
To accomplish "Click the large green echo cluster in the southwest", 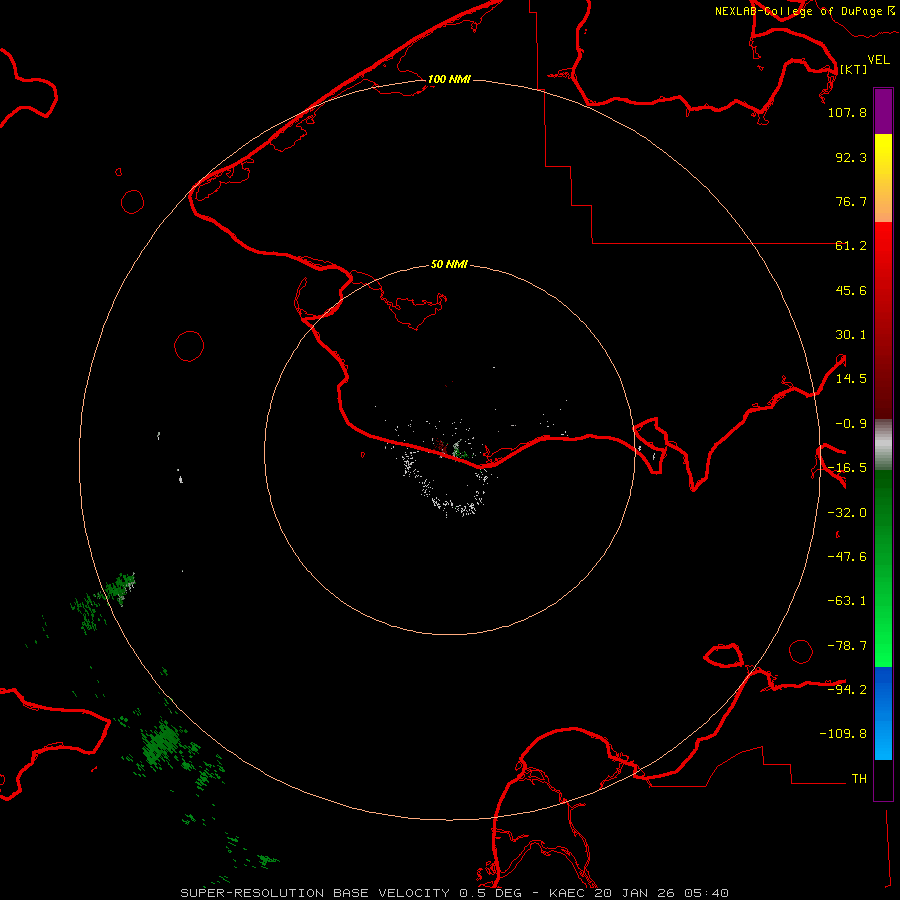I will click(162, 743).
